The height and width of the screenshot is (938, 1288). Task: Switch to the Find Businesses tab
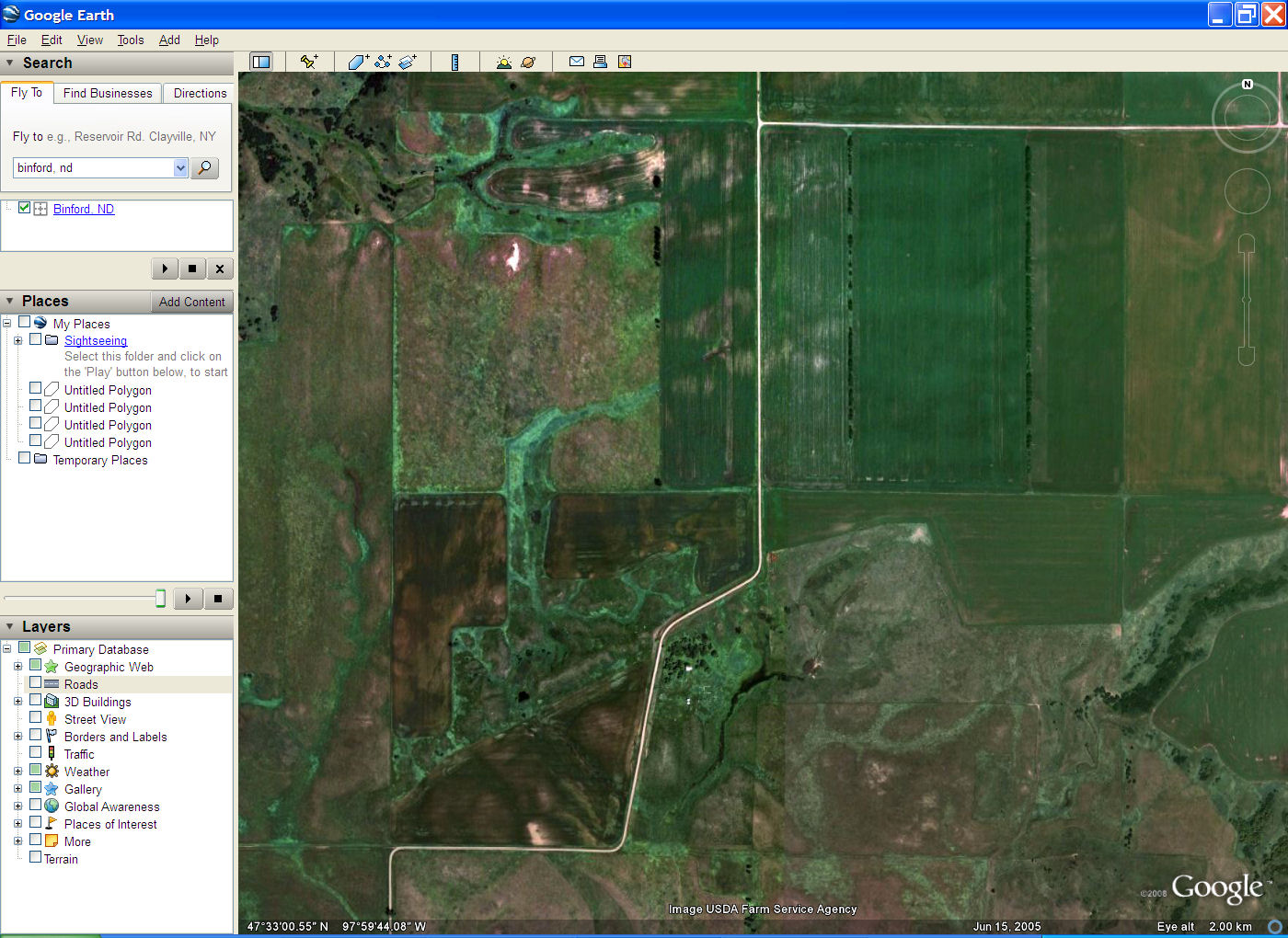[x=108, y=93]
